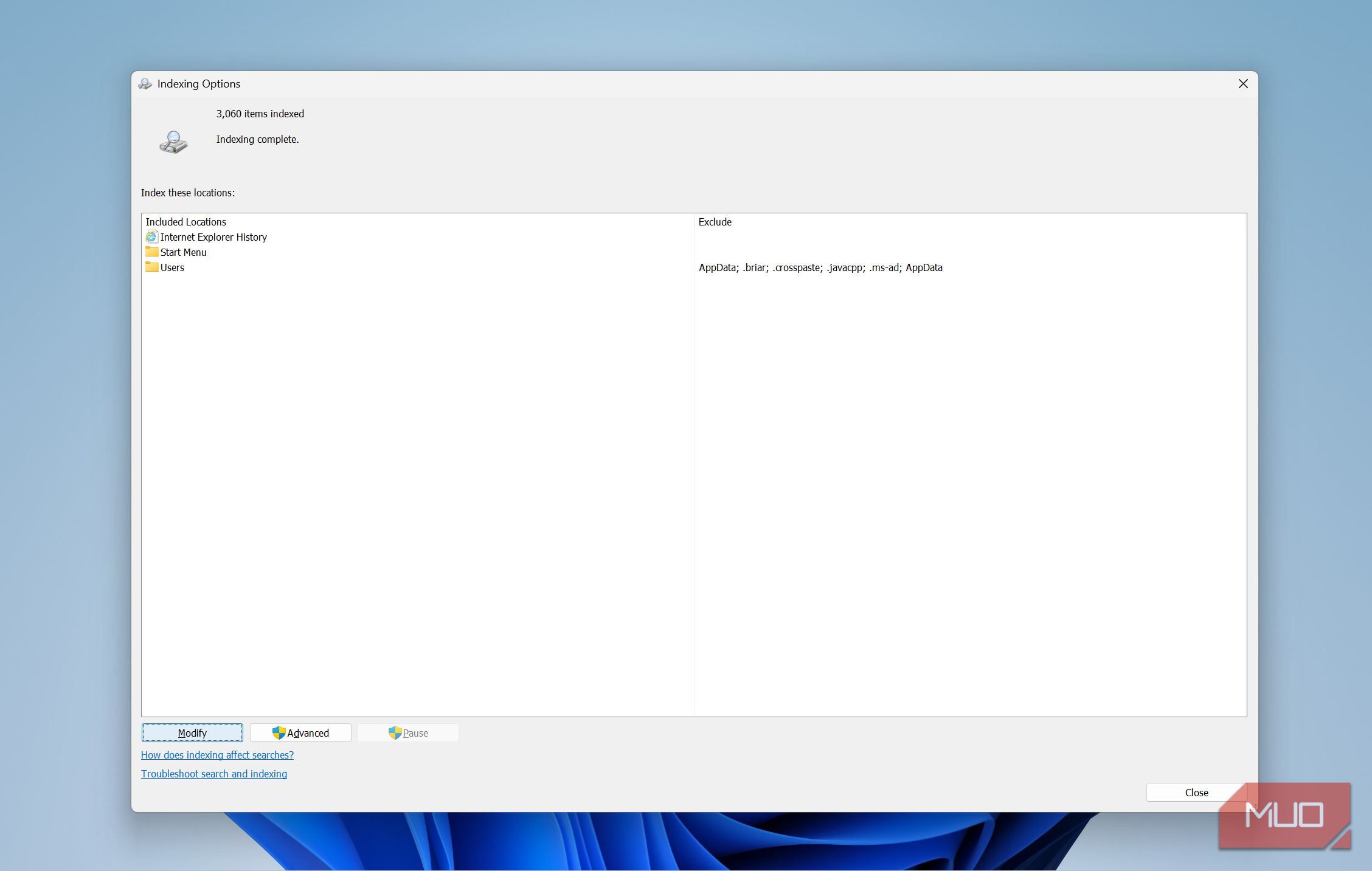
Task: Open Advanced indexing settings
Action: pos(300,732)
